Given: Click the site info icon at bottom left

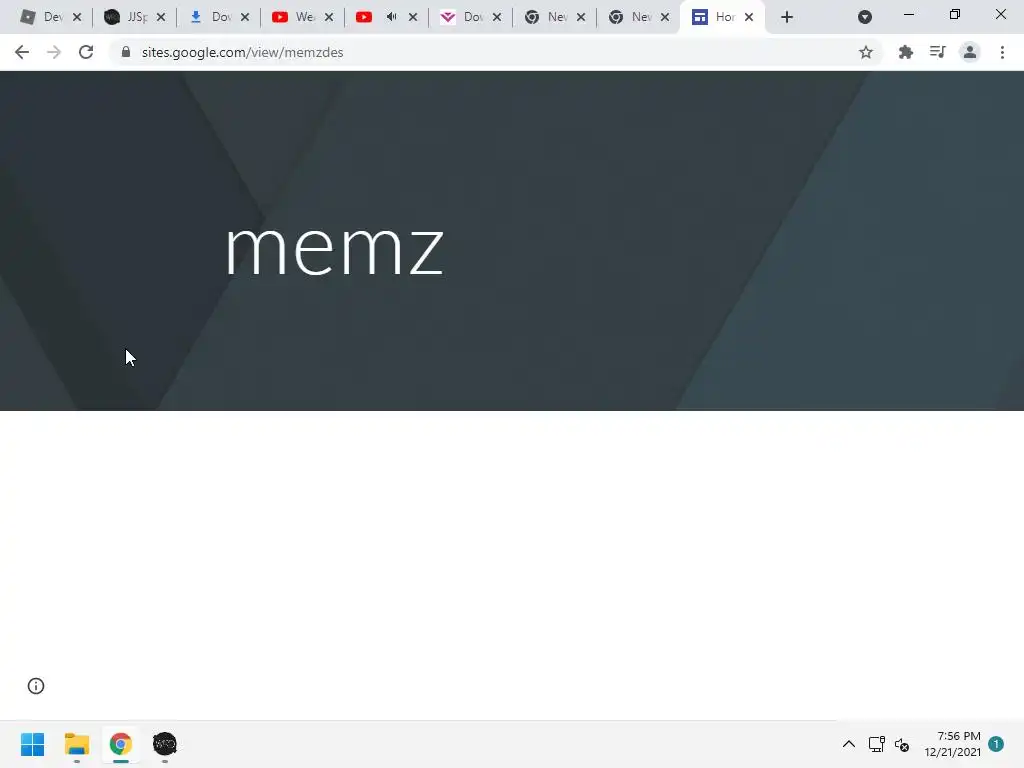Looking at the screenshot, I should (x=36, y=686).
